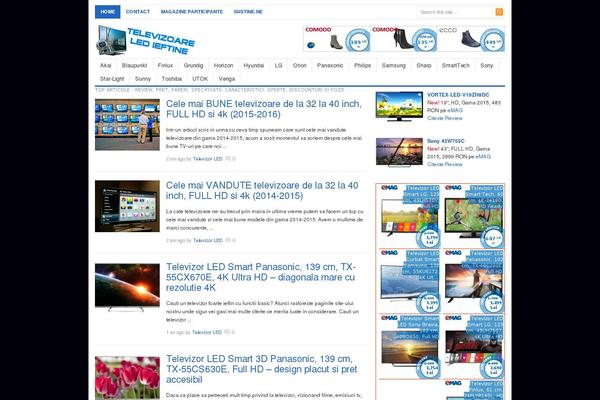Open article Cele mai VANDUTE televizoare
The image size is (600, 400).
pos(262,191)
